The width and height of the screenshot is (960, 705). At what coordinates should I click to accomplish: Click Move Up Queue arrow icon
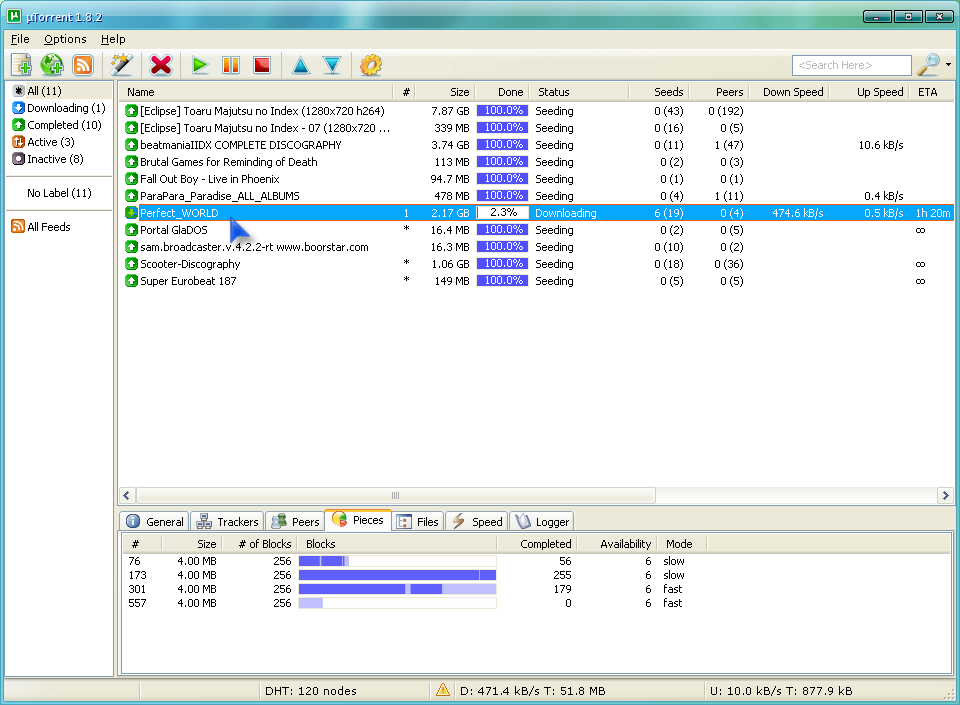tap(301, 65)
